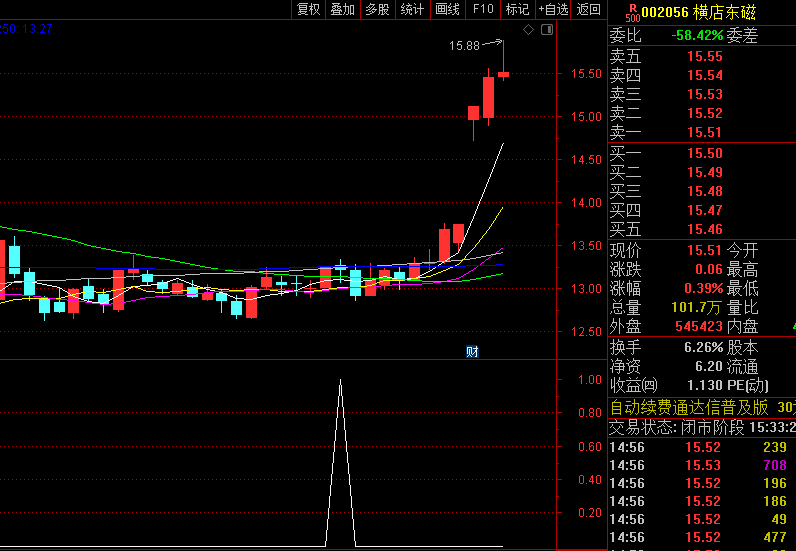Screen dimensions: 796x551
Task: Click the 净资 value 6.20
Action: [x=709, y=366]
